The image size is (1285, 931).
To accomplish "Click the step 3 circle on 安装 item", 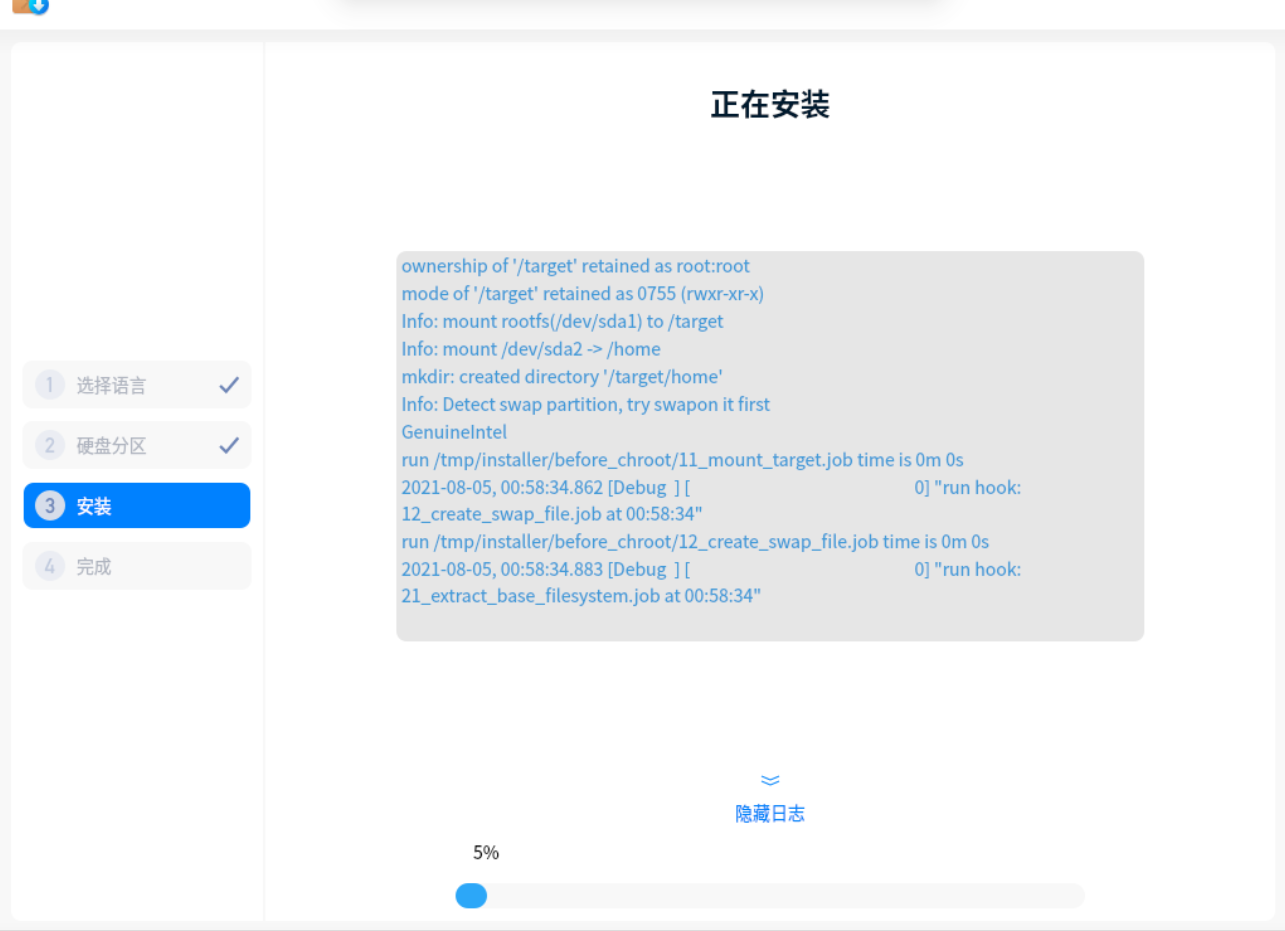I will [x=50, y=505].
